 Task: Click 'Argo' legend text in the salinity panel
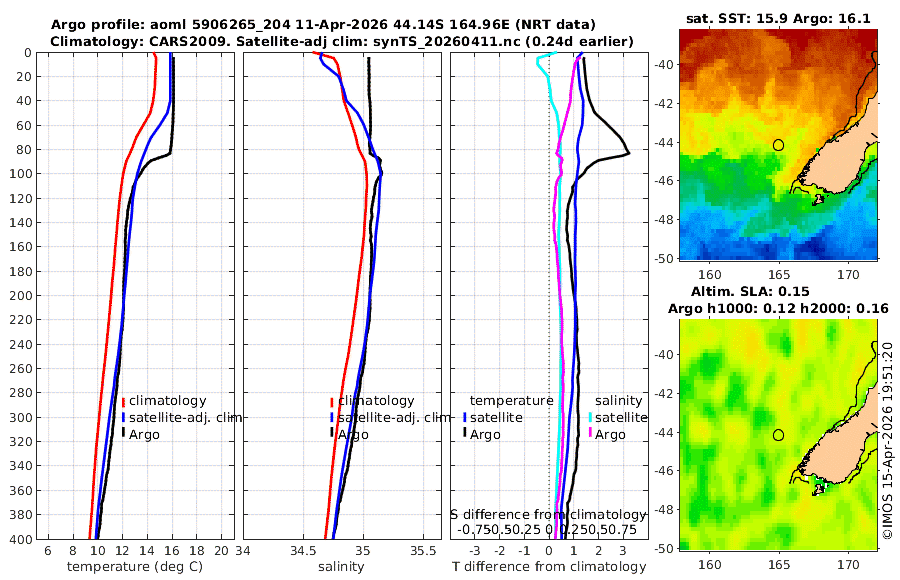pos(353,435)
